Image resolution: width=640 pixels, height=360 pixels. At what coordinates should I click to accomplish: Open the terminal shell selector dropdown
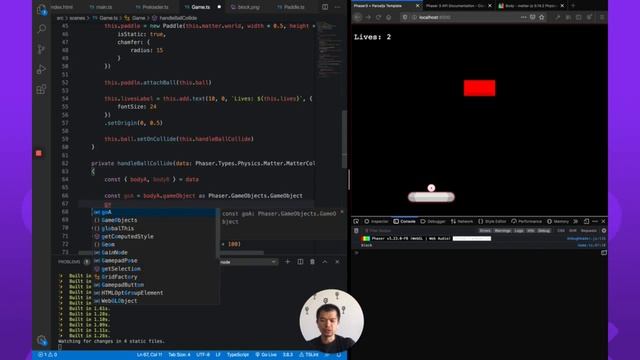[x=248, y=262]
